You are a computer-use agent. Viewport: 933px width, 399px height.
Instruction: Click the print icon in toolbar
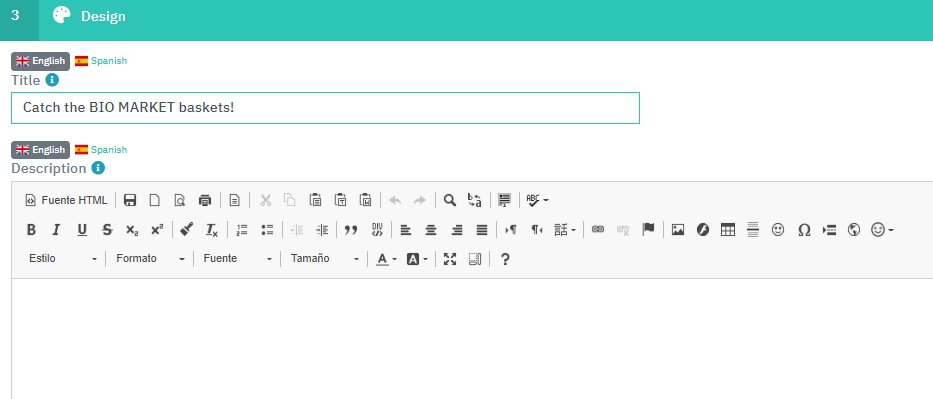(x=205, y=200)
